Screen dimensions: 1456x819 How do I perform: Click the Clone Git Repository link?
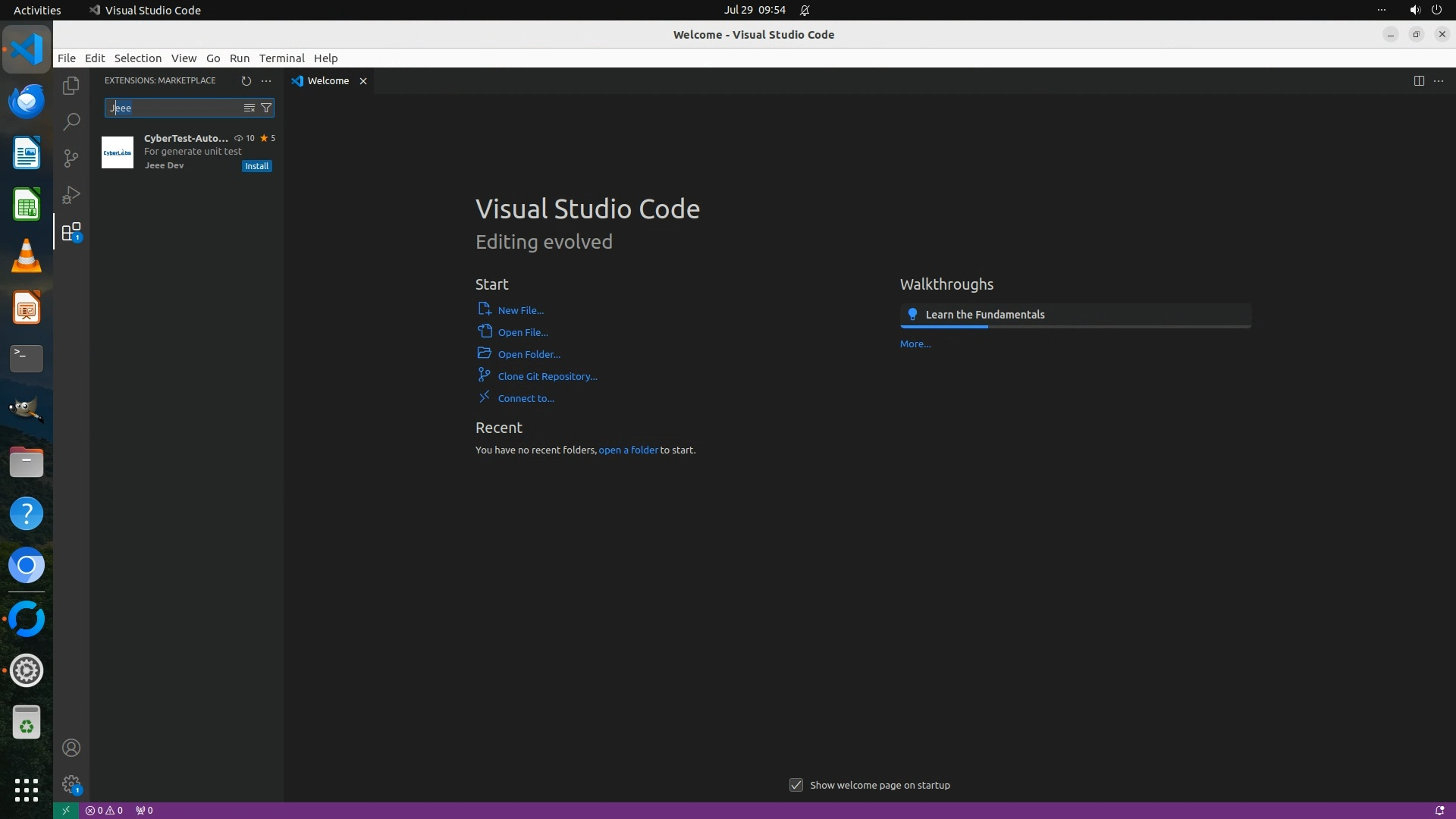point(547,376)
